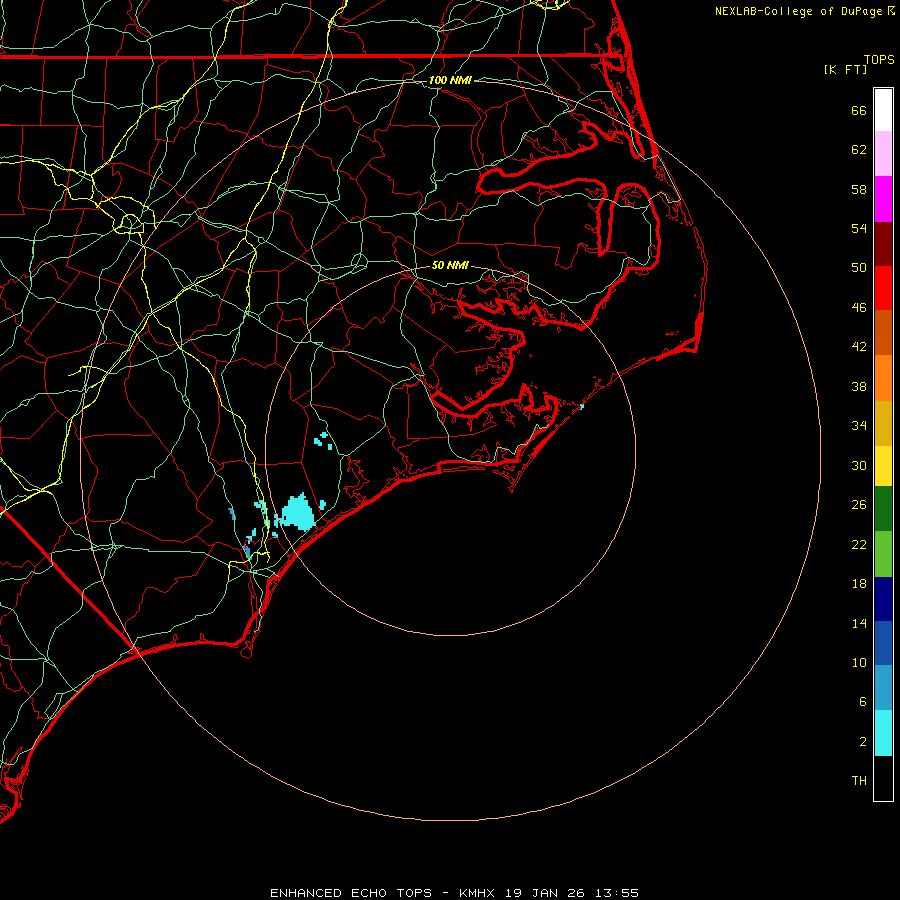
Task: Click the medium blue swatch near 10
Action: click(883, 643)
